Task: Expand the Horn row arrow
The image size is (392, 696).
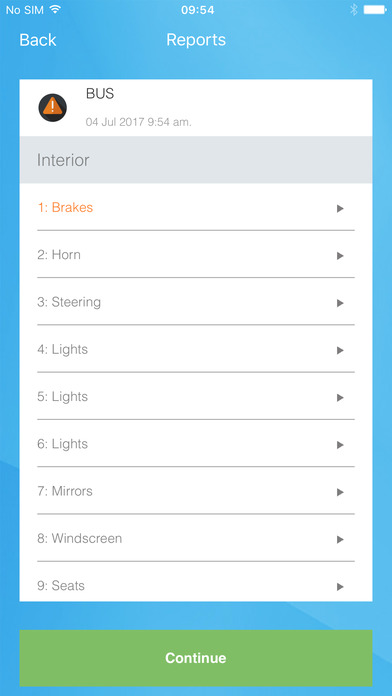Action: click(340, 256)
